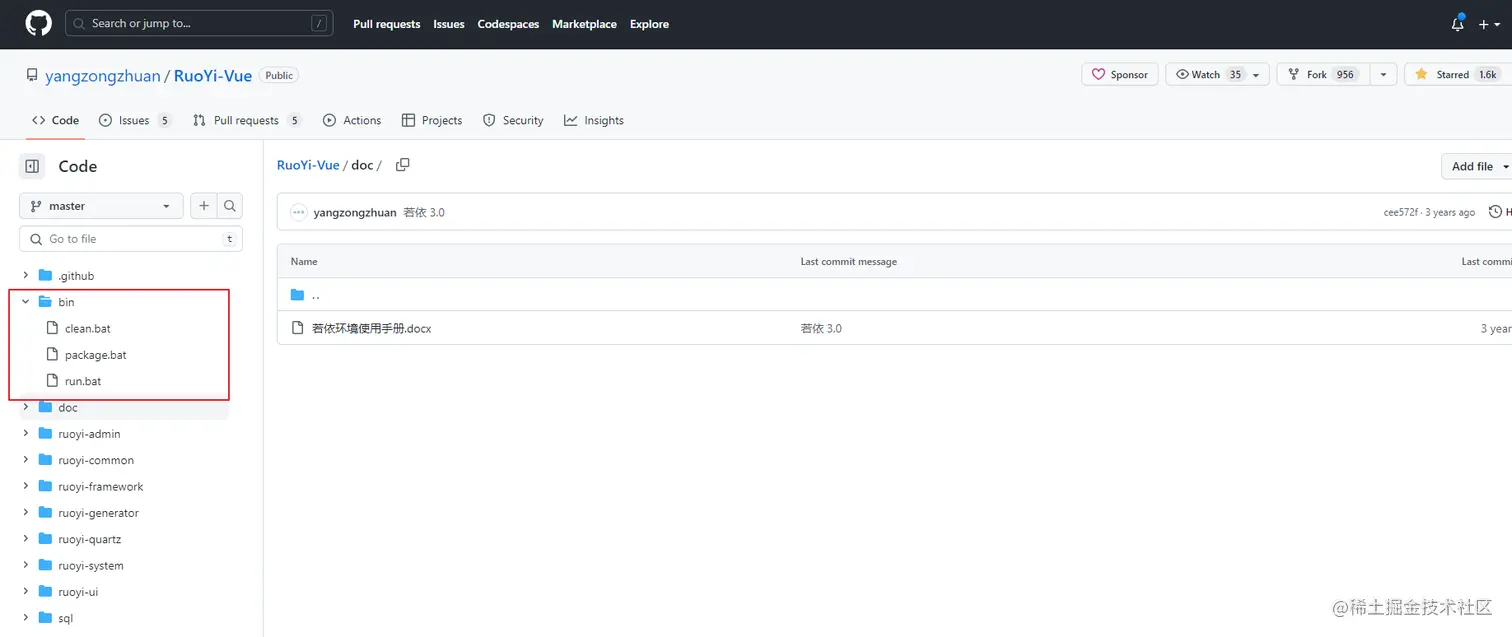Click the search magnifier icon in sidebar
This screenshot has width=1512, height=637.
tap(230, 206)
